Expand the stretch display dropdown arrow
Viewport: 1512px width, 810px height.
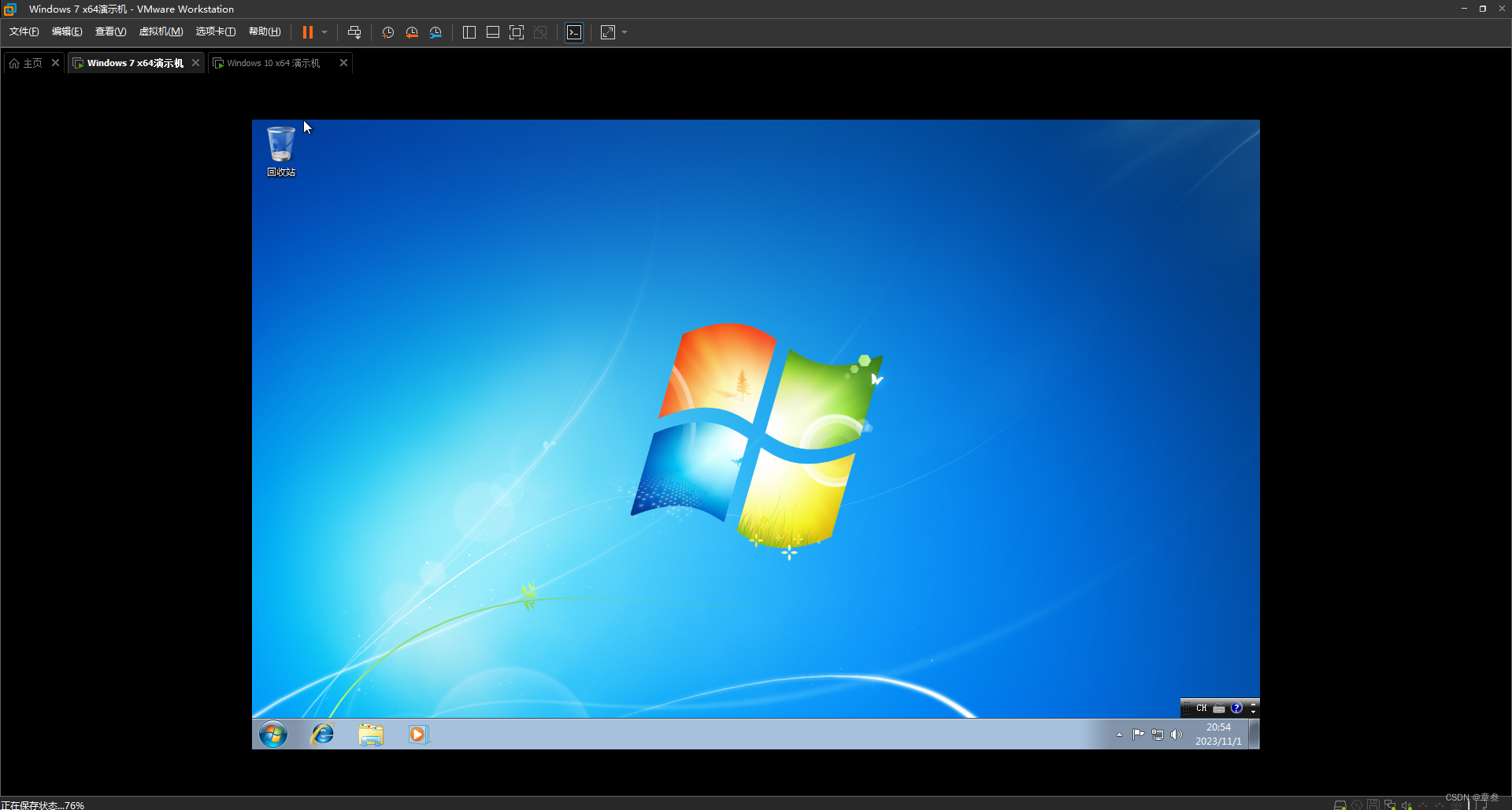[624, 32]
